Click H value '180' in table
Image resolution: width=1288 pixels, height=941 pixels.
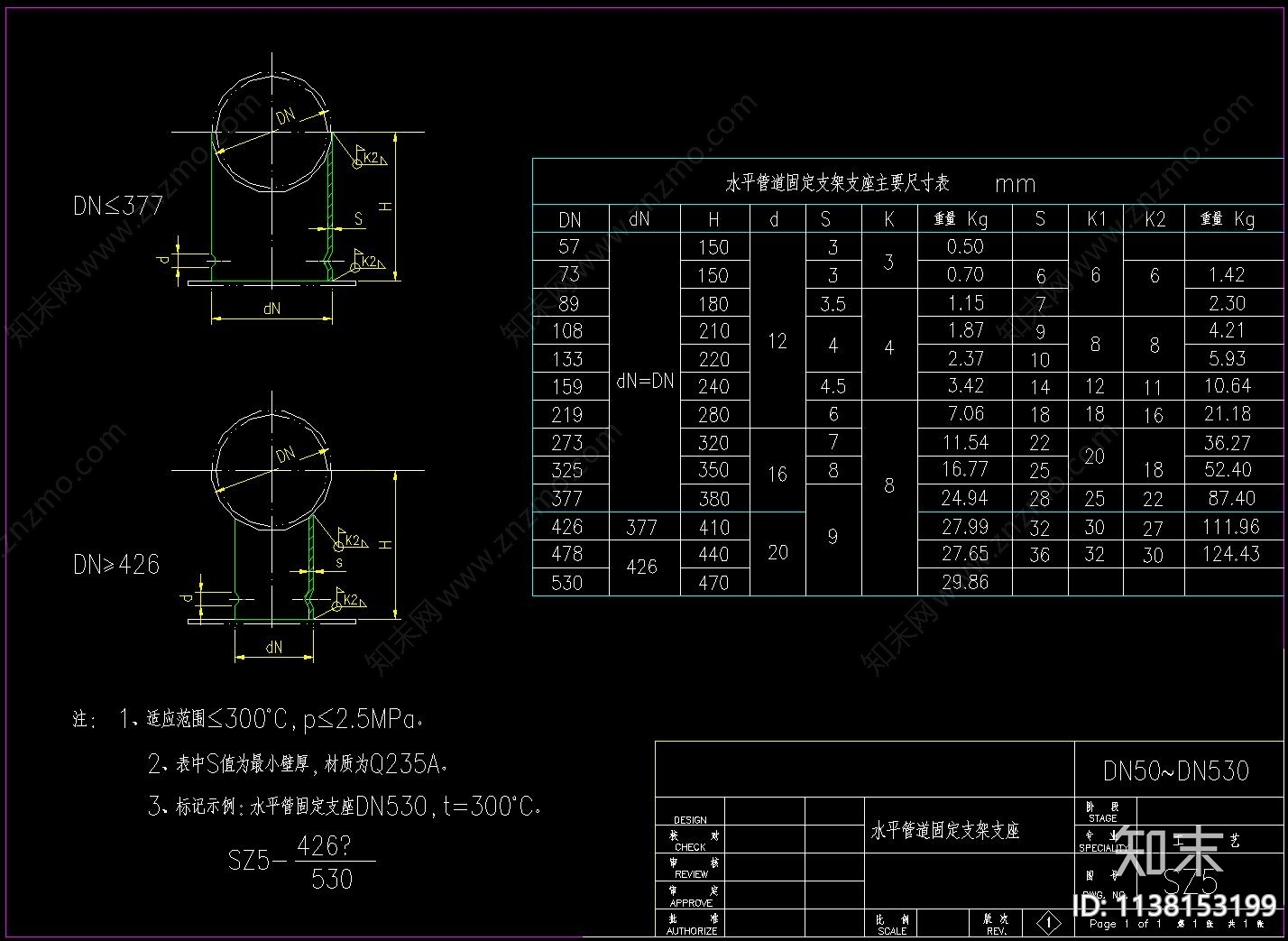[713, 304]
